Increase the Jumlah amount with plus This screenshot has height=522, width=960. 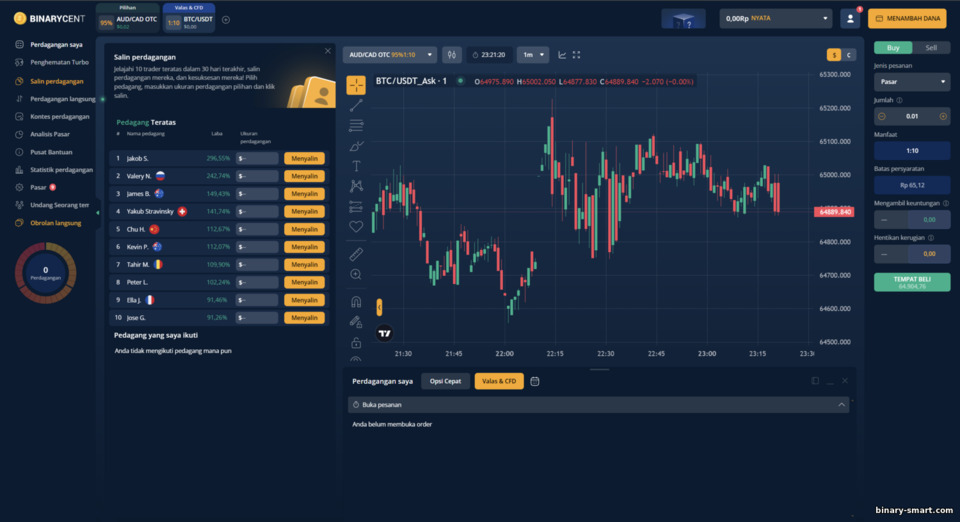[x=943, y=116]
